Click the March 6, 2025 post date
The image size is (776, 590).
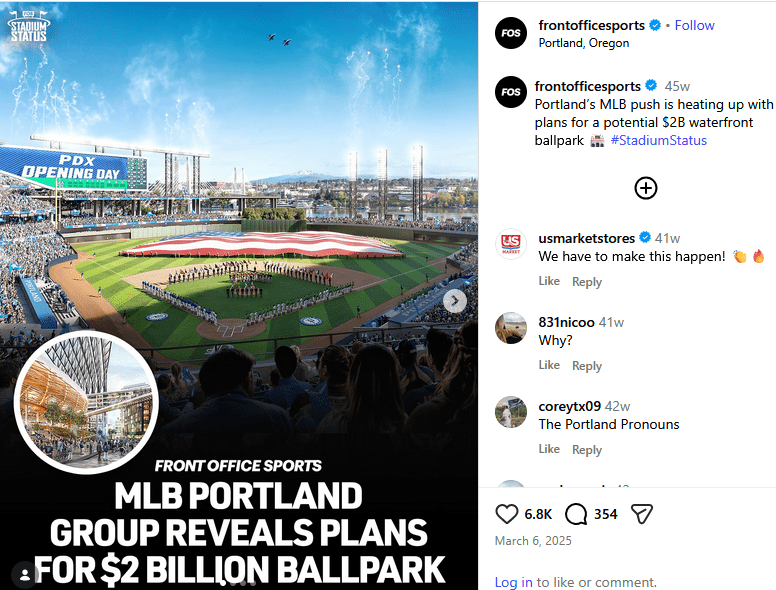[x=531, y=541]
